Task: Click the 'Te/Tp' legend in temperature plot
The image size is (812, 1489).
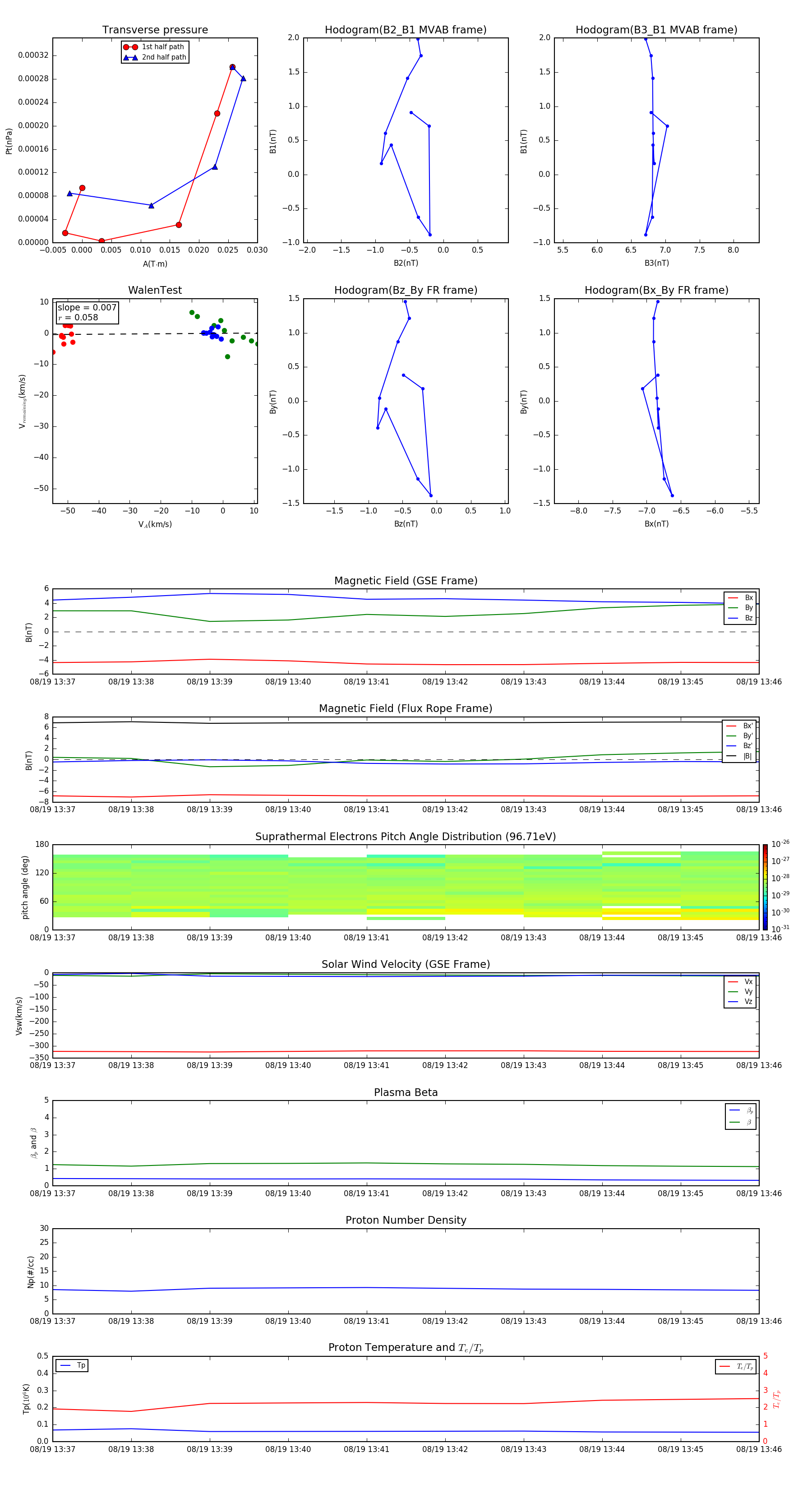Action: click(x=735, y=1366)
